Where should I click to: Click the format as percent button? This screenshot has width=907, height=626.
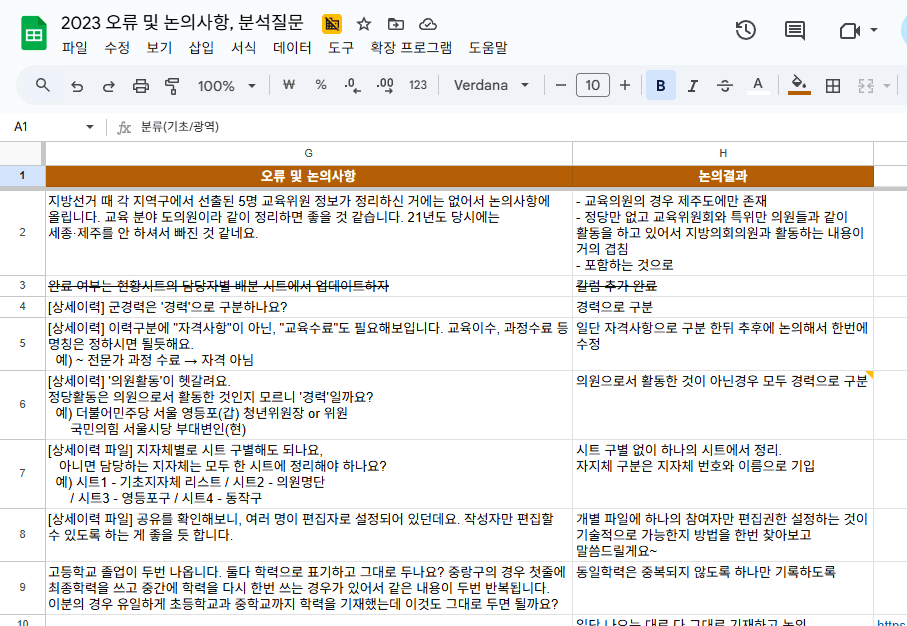(x=321, y=86)
